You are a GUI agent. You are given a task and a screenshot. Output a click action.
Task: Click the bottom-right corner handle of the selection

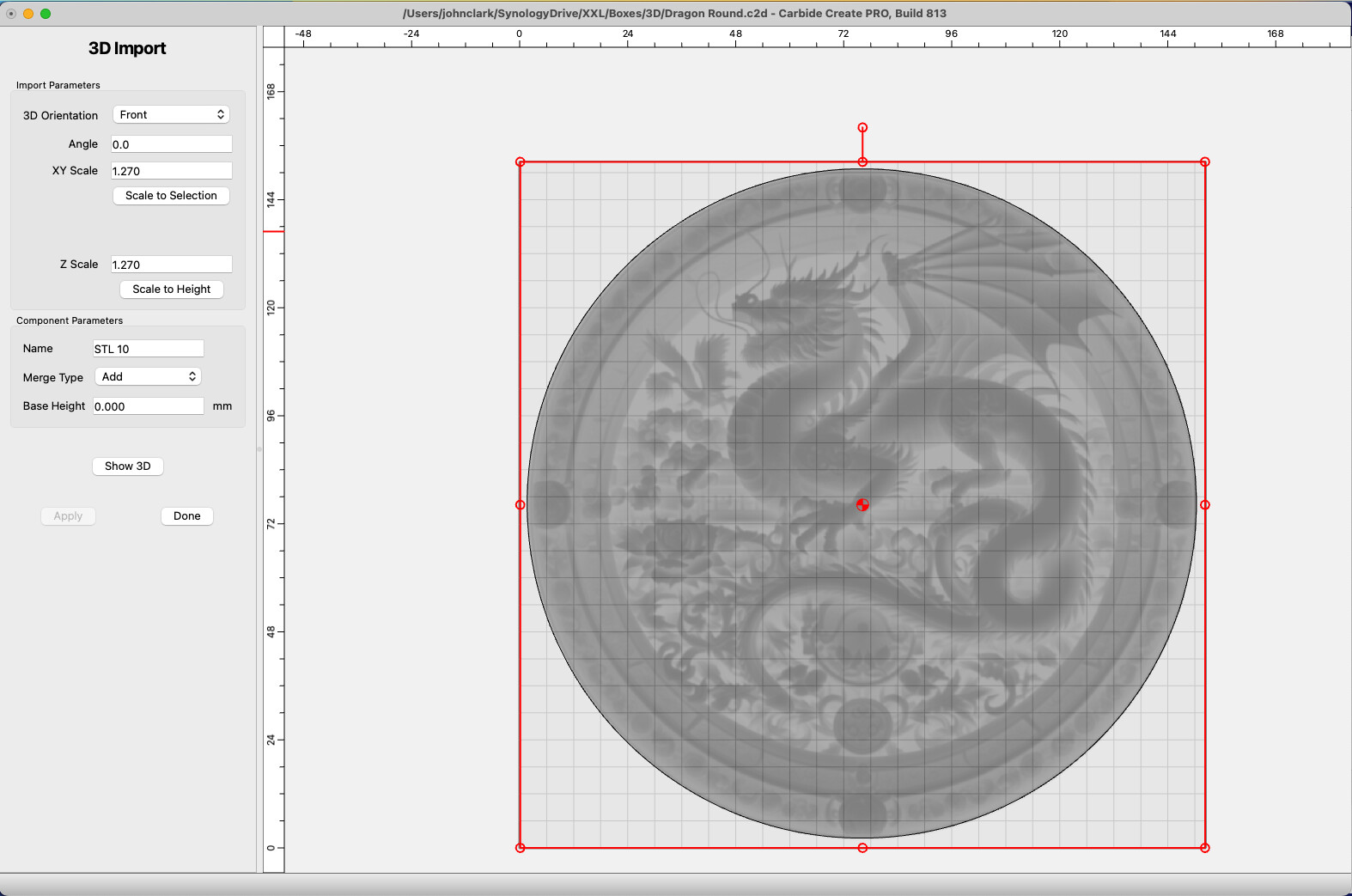[x=1205, y=848]
